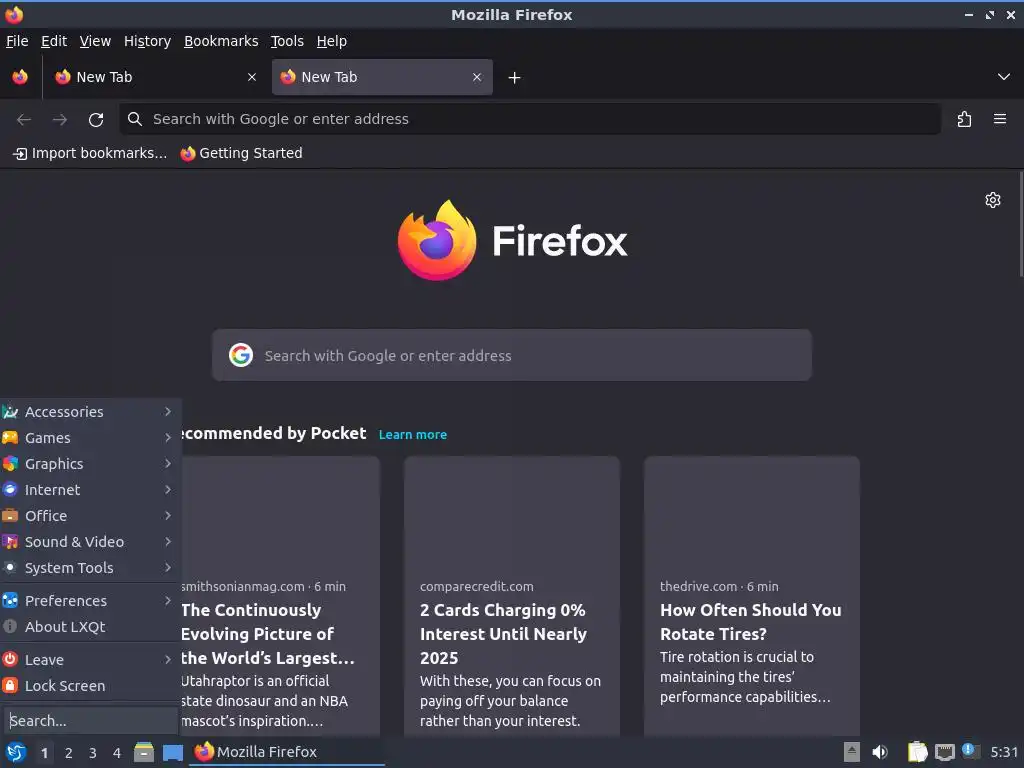
Task: Click the page vertical scrollbar
Action: [1021, 224]
